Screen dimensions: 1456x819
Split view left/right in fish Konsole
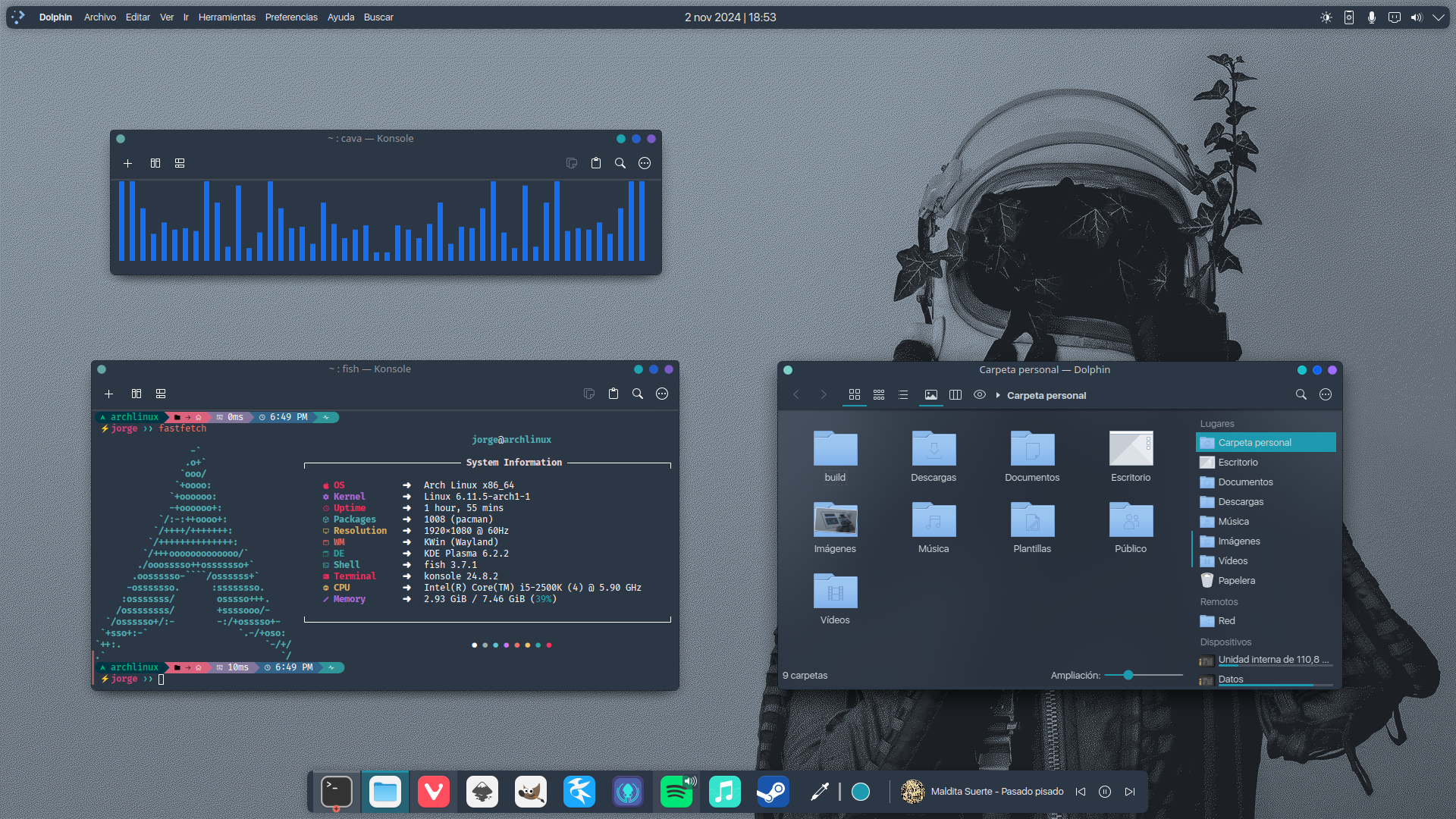click(x=136, y=394)
